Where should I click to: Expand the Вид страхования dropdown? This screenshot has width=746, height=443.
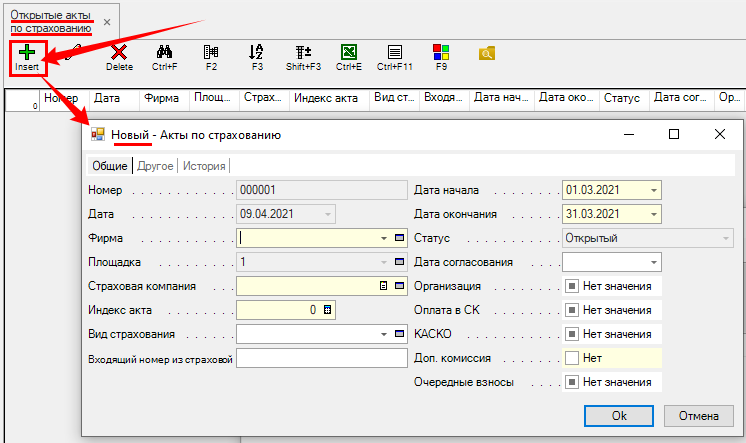(383, 334)
